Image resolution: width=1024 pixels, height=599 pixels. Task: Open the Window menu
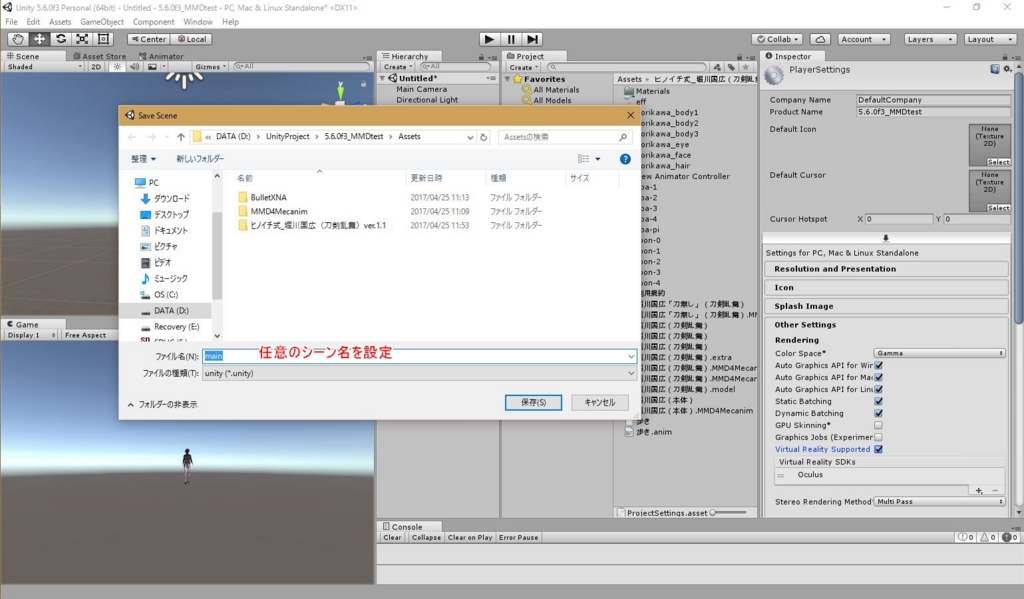coord(198,22)
